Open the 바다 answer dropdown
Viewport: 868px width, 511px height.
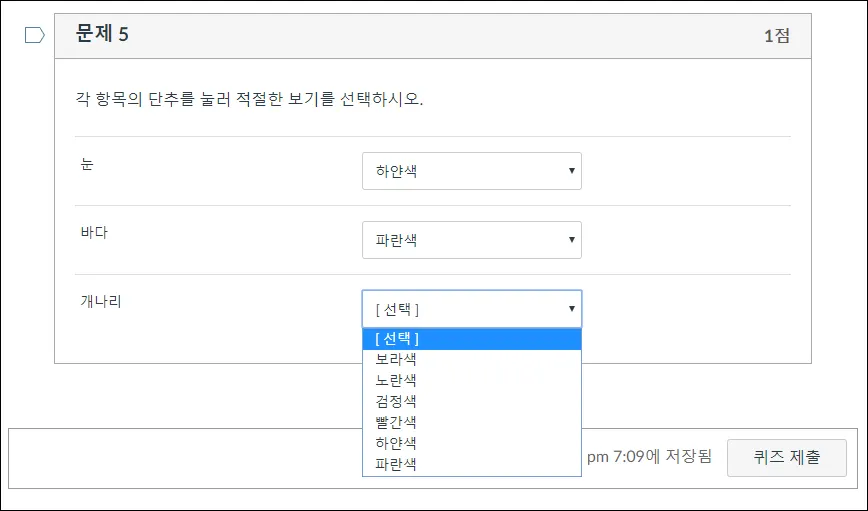pyautogui.click(x=471, y=240)
